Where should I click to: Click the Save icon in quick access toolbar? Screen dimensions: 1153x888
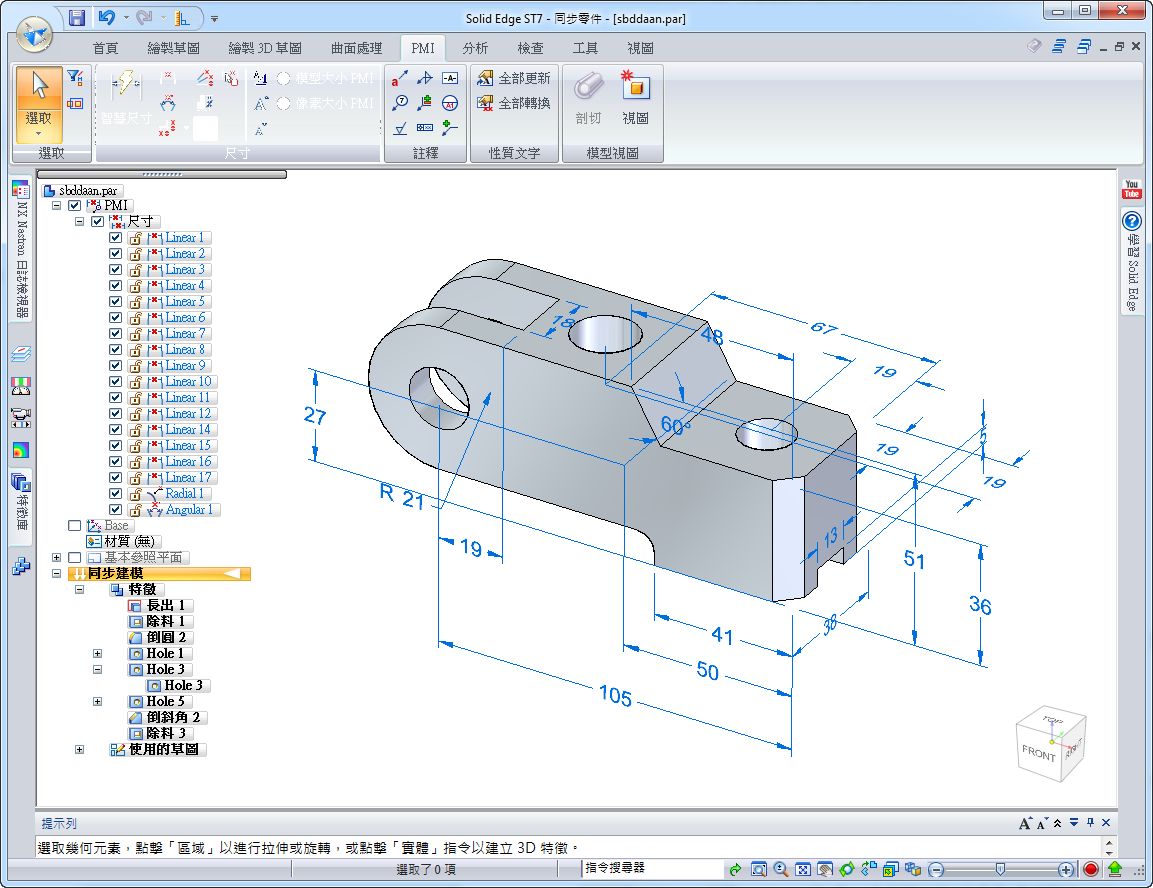click(77, 17)
